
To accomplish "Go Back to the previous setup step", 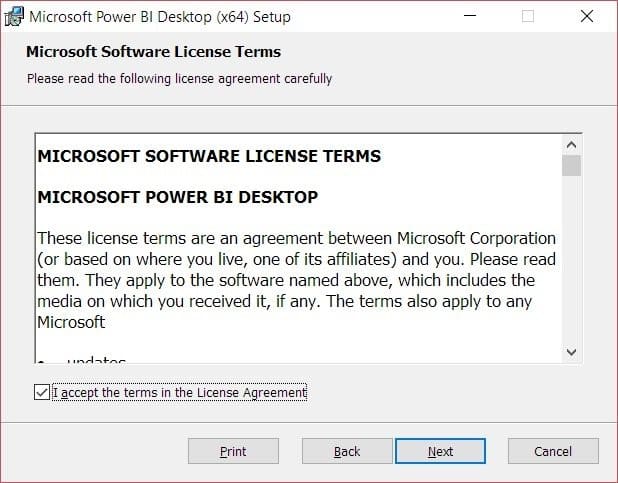I will pos(347,451).
